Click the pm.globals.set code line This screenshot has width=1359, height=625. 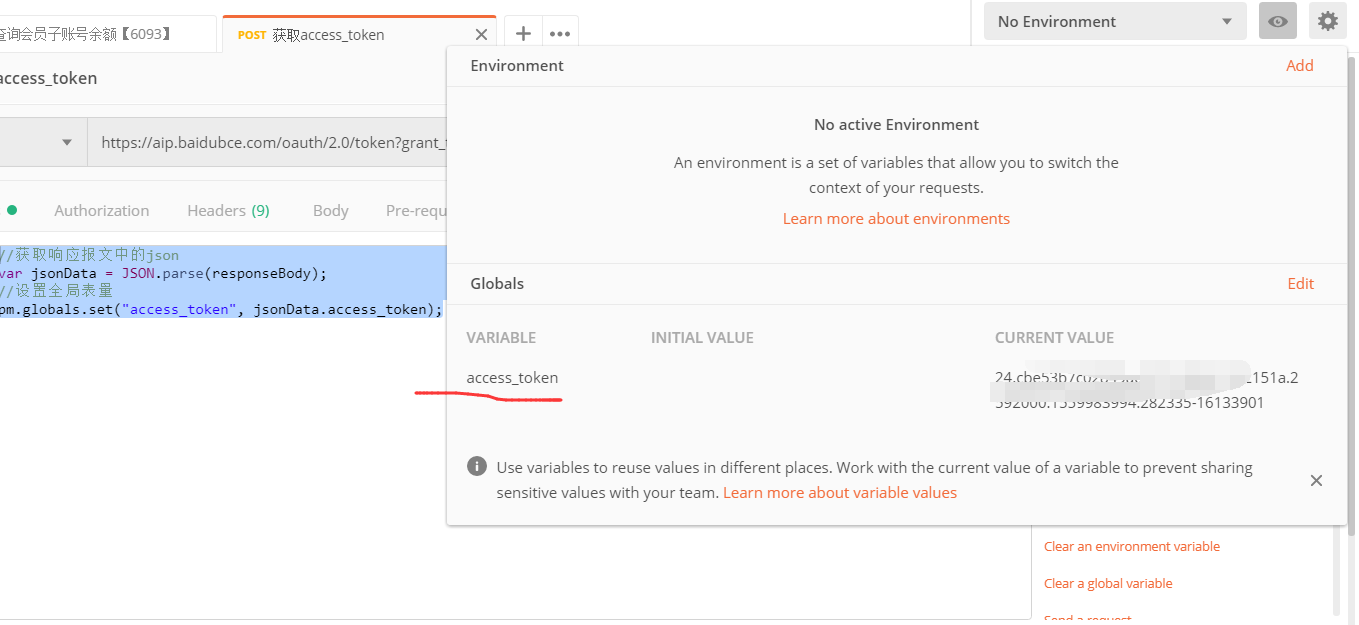pyautogui.click(x=220, y=309)
